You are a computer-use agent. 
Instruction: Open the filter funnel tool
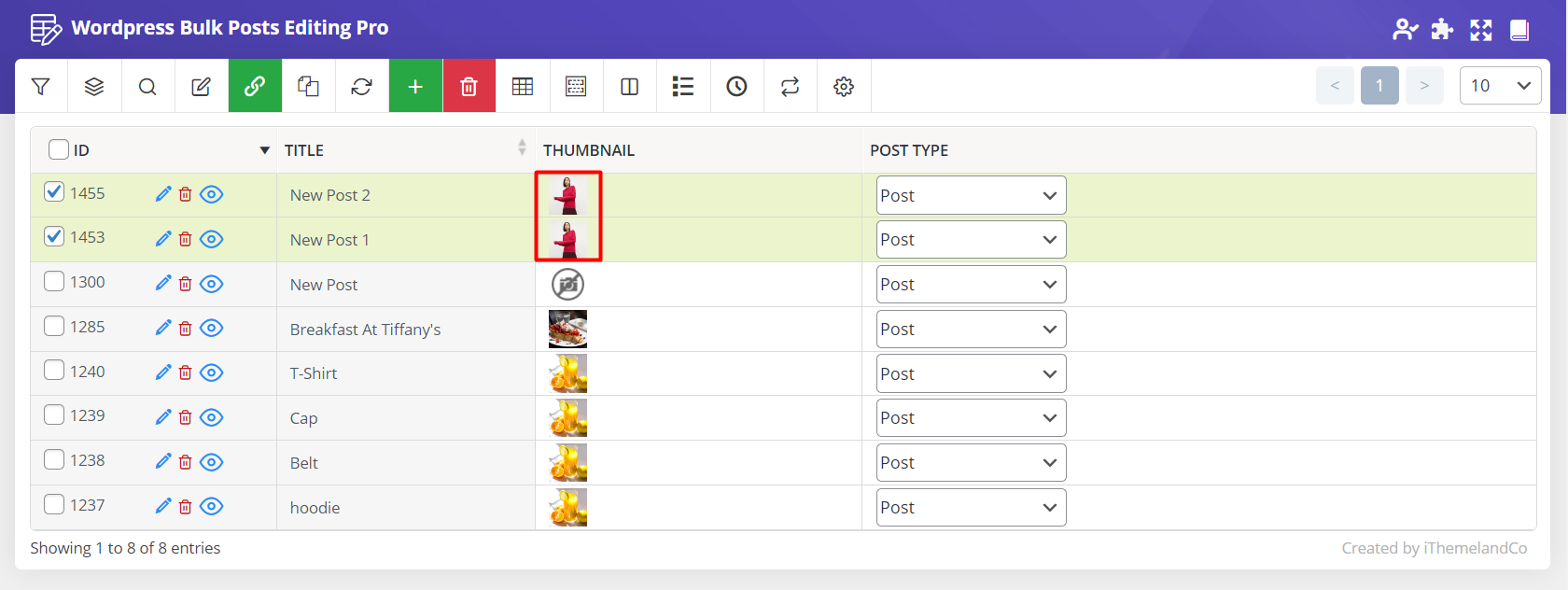(x=40, y=87)
